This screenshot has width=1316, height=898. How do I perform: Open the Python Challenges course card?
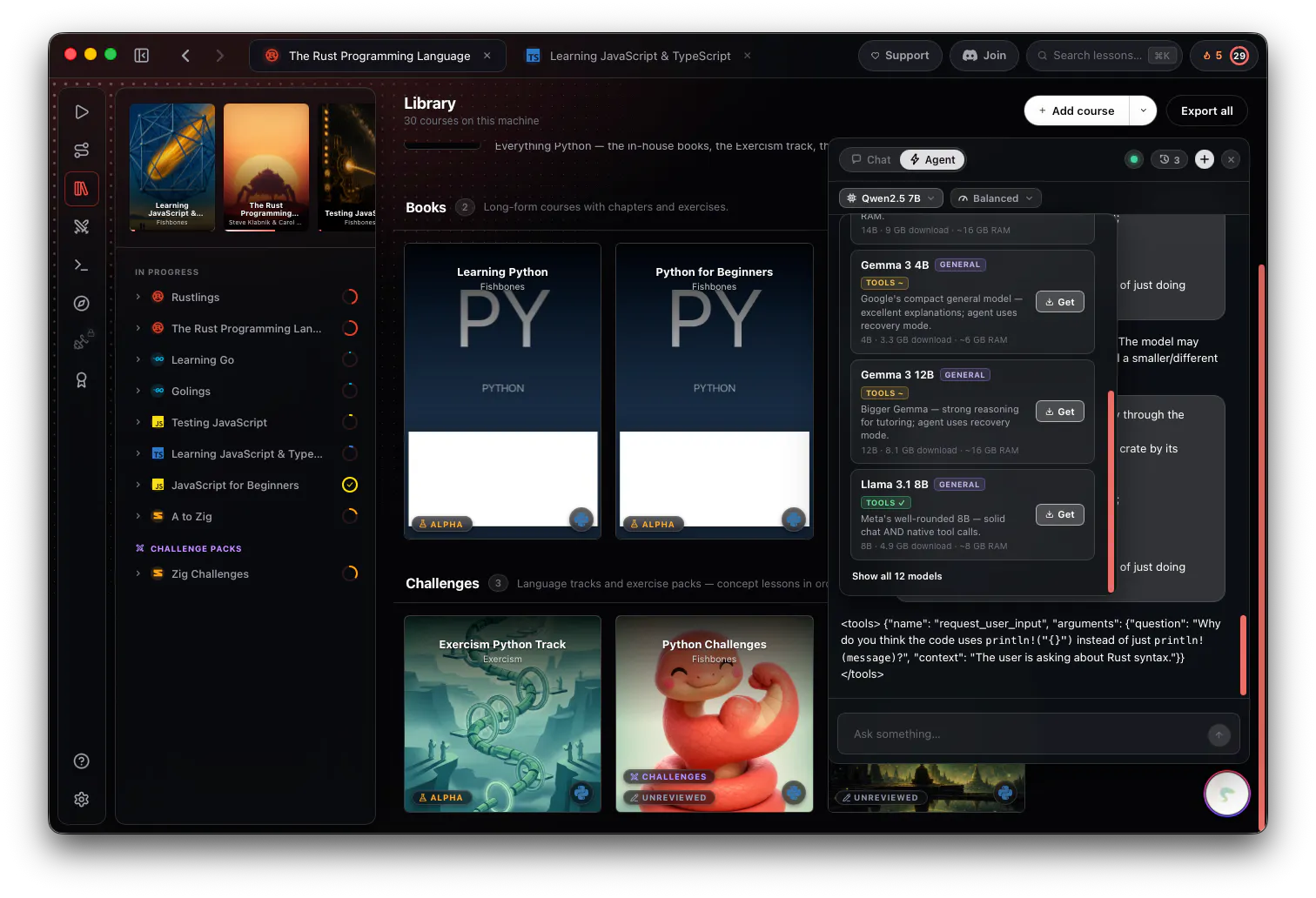(715, 714)
